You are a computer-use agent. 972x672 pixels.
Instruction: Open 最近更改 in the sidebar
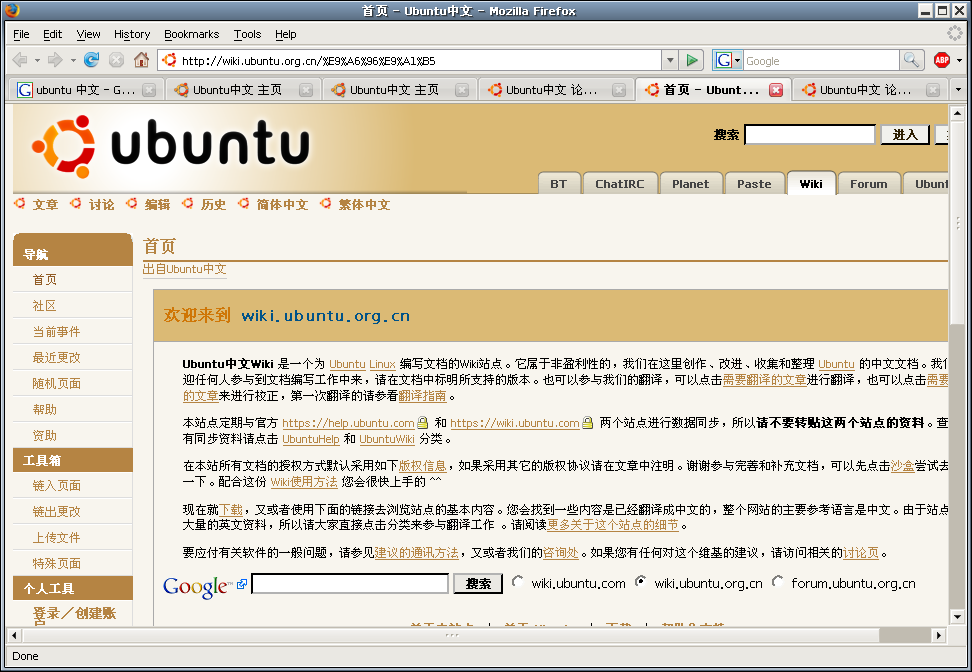click(56, 357)
